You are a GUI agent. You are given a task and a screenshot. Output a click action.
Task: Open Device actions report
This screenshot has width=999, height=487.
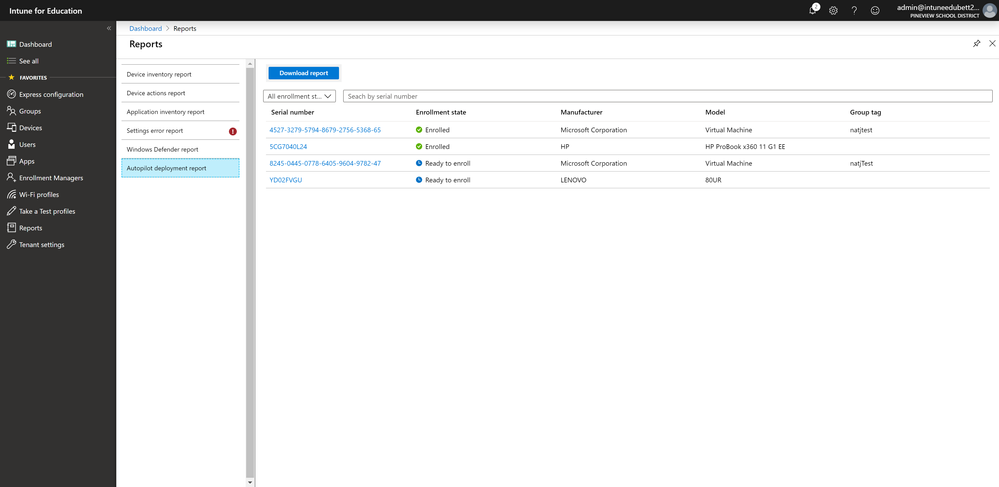(180, 93)
